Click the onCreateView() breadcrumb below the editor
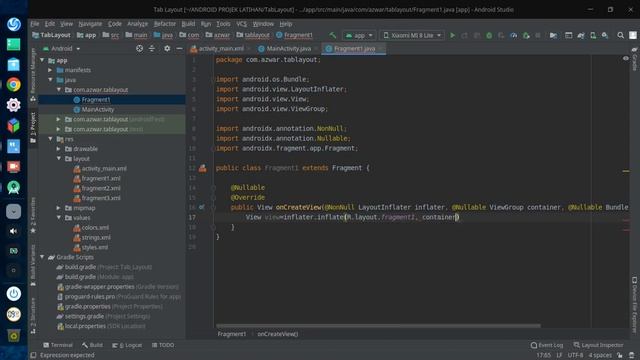This screenshot has width=640, height=360. 278,334
